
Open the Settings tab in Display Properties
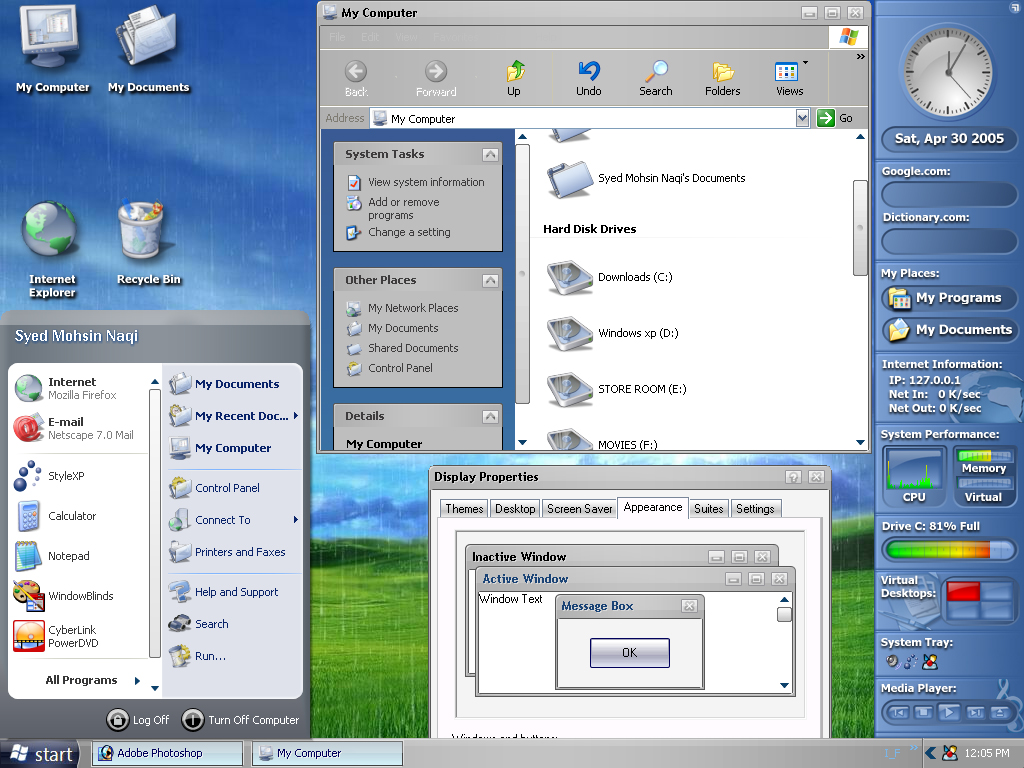pos(755,509)
